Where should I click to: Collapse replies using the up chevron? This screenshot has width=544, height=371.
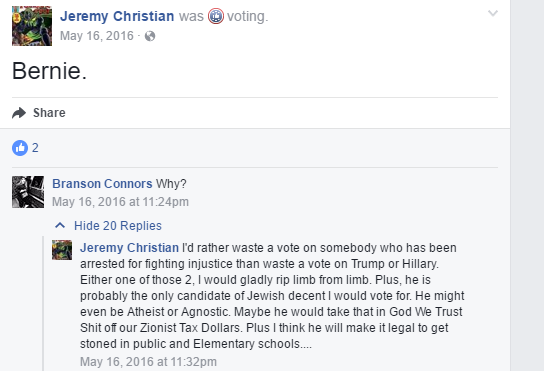[60, 226]
